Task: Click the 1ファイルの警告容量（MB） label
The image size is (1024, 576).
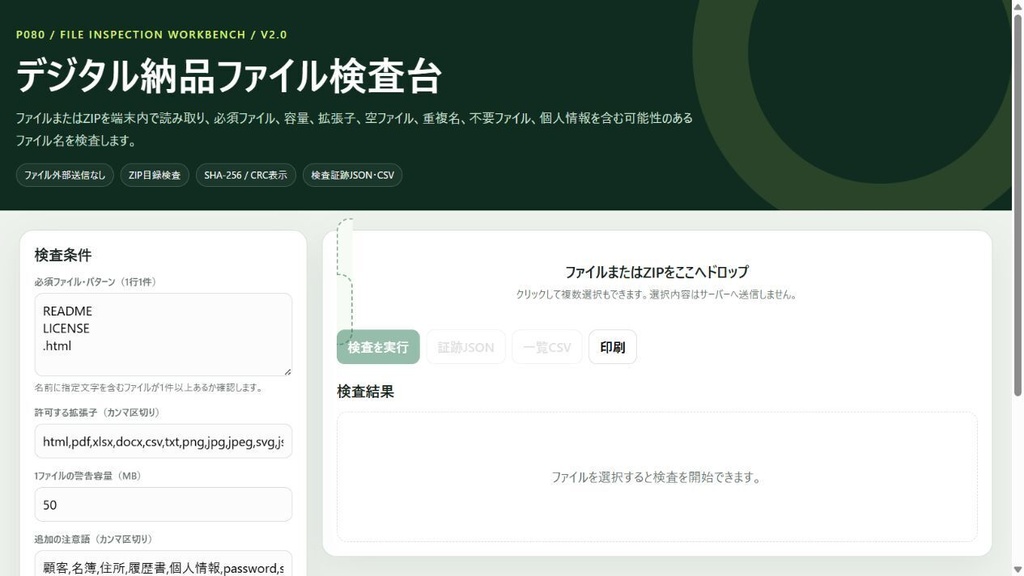Action: point(88,476)
